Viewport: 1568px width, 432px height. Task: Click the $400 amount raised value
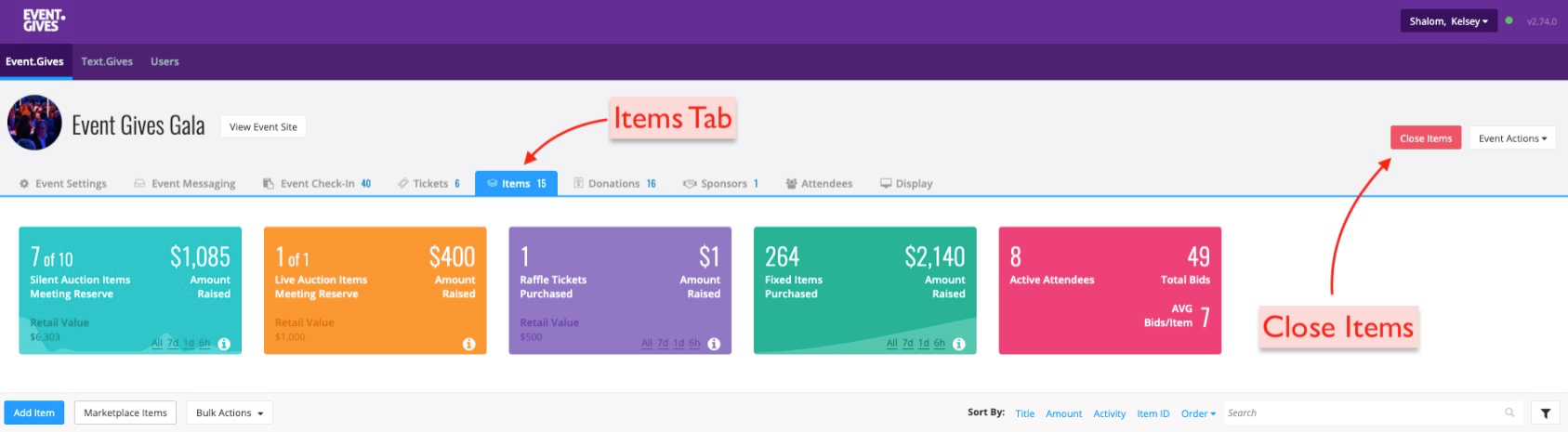tap(452, 256)
